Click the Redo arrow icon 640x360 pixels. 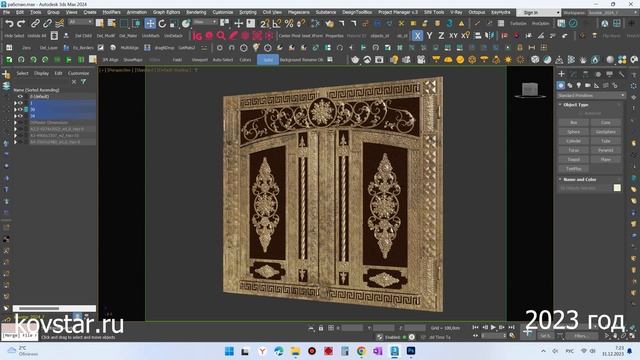point(21,24)
